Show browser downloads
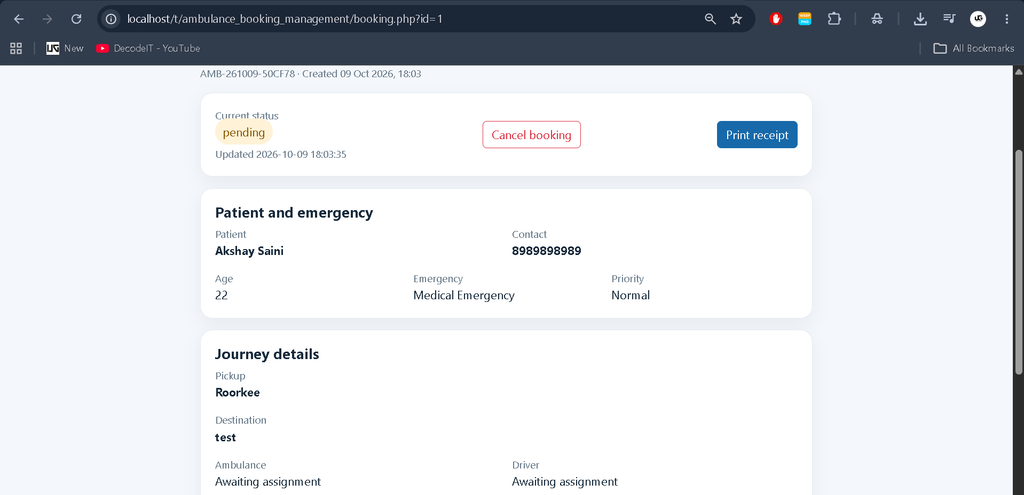 pyautogui.click(x=920, y=19)
